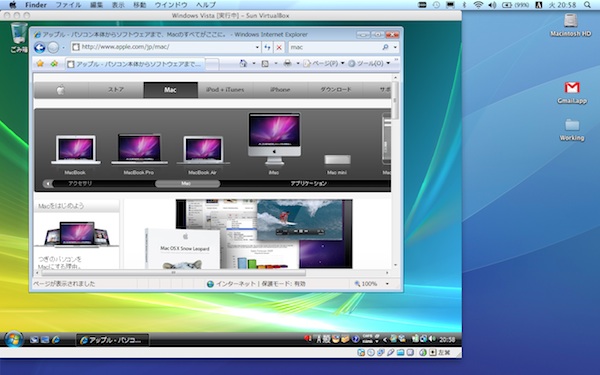Viewport: 600px width, 375px height.
Task: Expand the Print button dropdown arrow
Action: pyautogui.click(x=298, y=64)
